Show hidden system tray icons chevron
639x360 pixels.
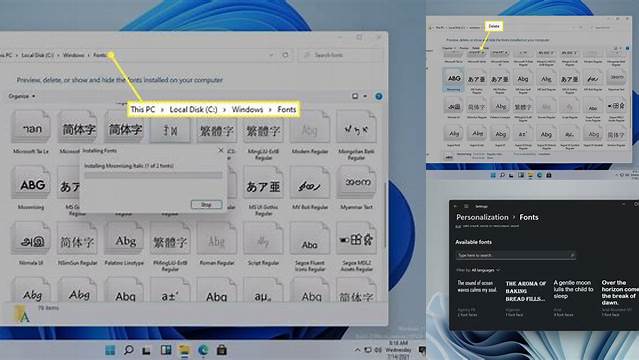pyautogui.click(x=357, y=350)
